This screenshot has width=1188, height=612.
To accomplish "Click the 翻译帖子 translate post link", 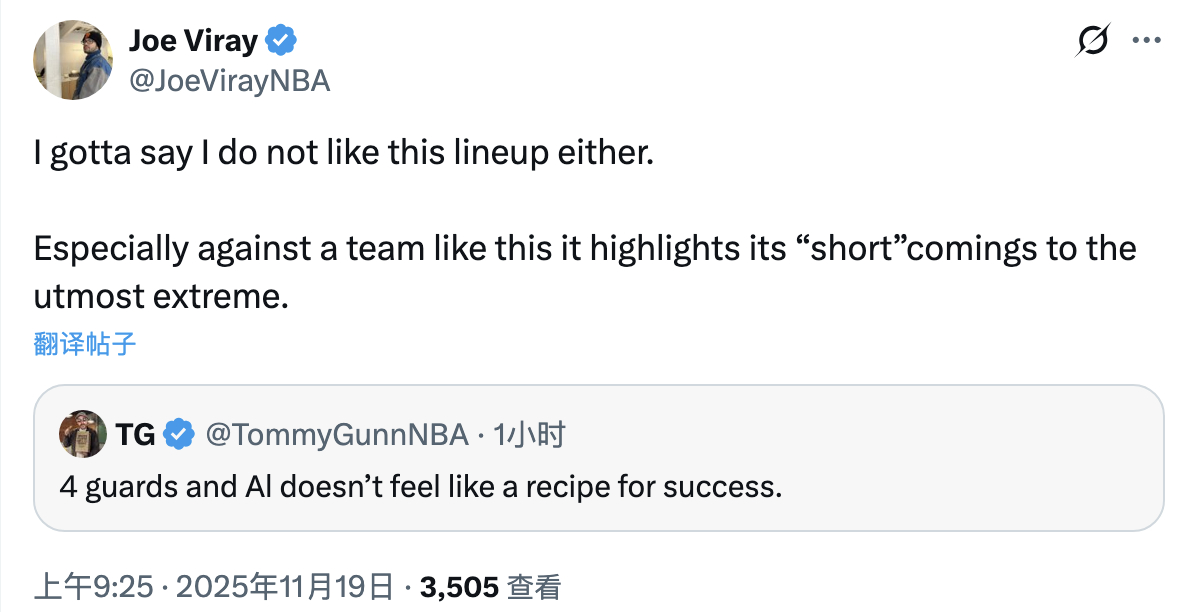I will 84,345.
